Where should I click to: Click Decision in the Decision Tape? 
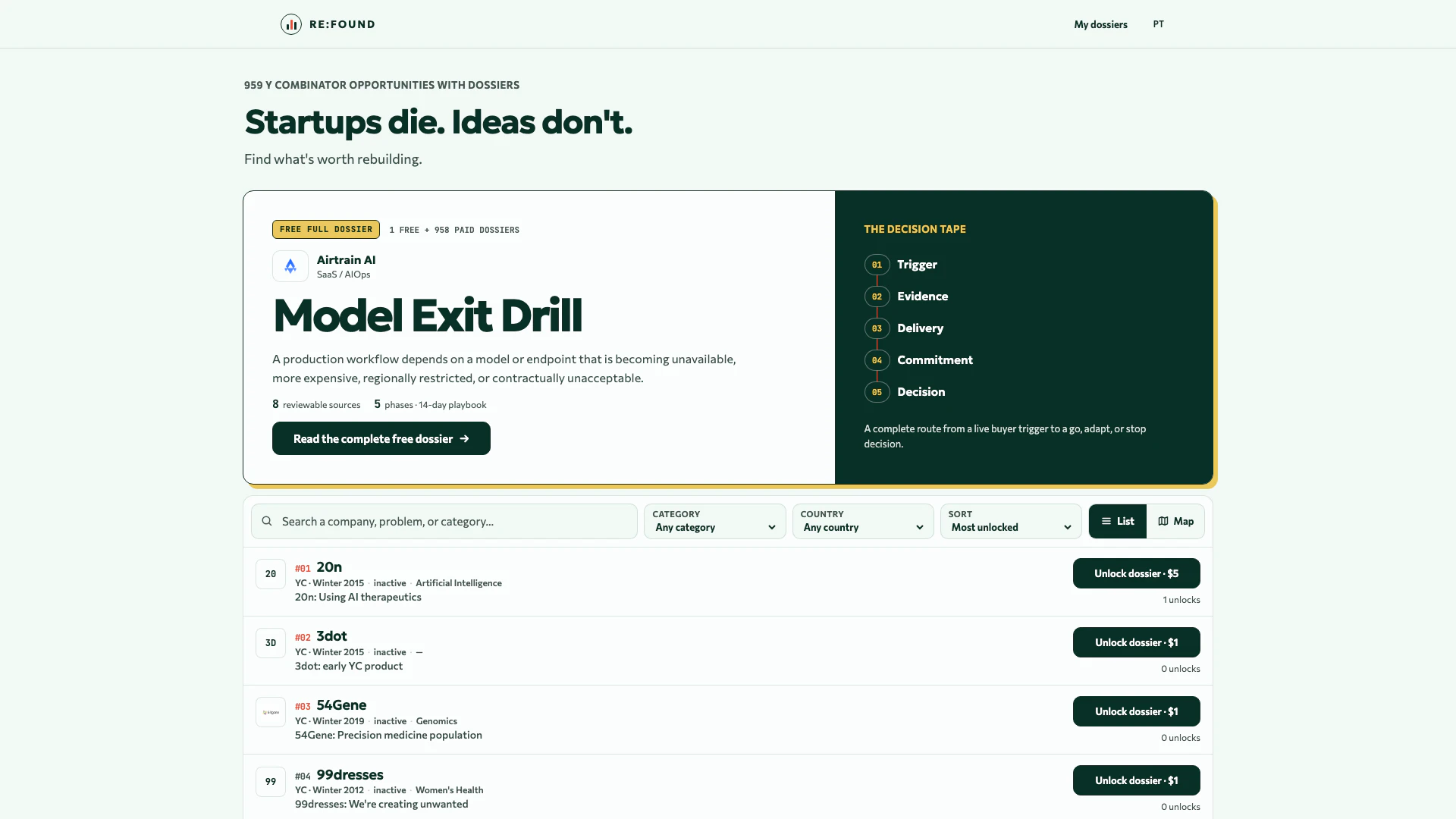pos(921,392)
